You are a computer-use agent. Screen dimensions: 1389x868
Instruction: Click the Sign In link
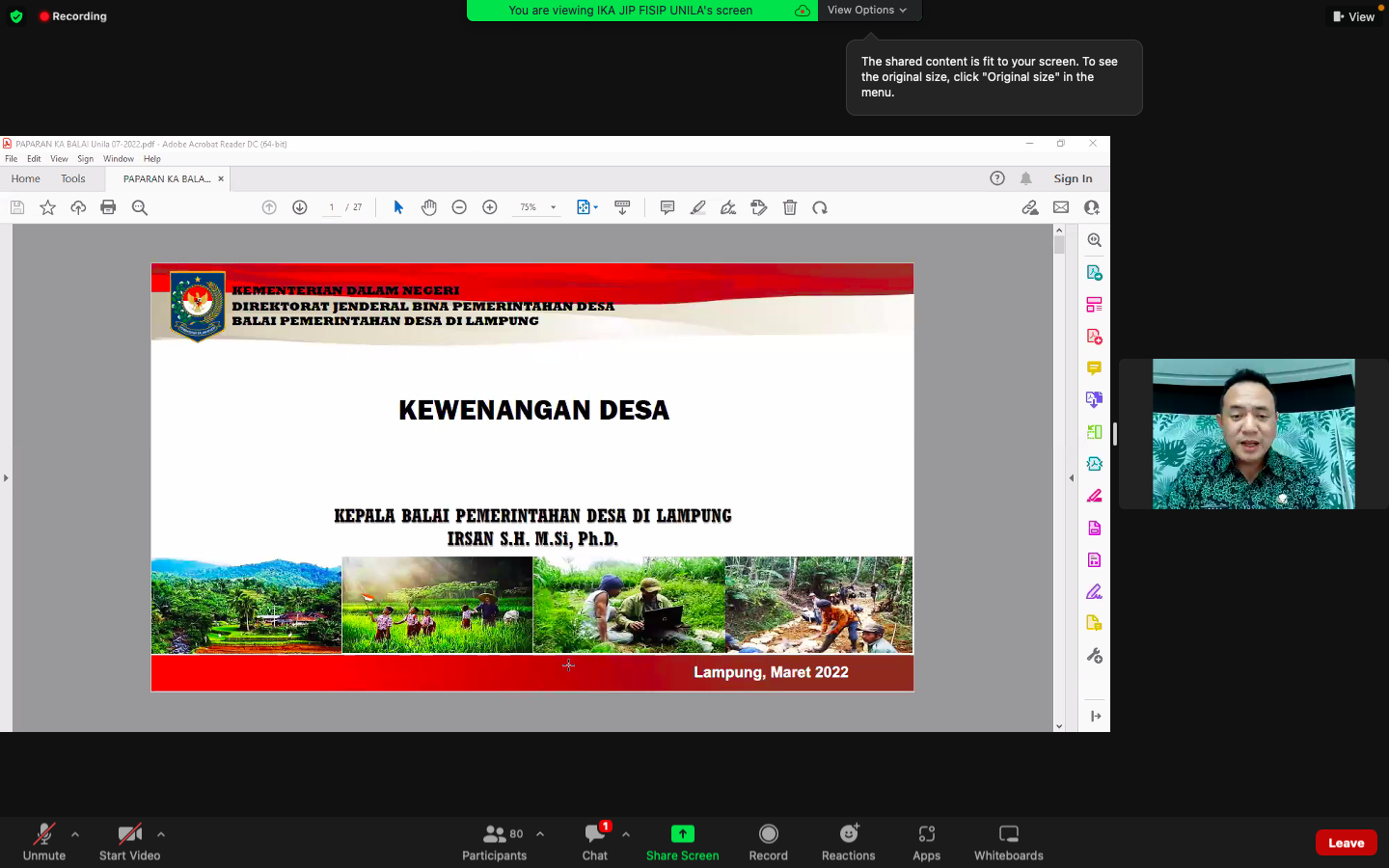[1073, 178]
